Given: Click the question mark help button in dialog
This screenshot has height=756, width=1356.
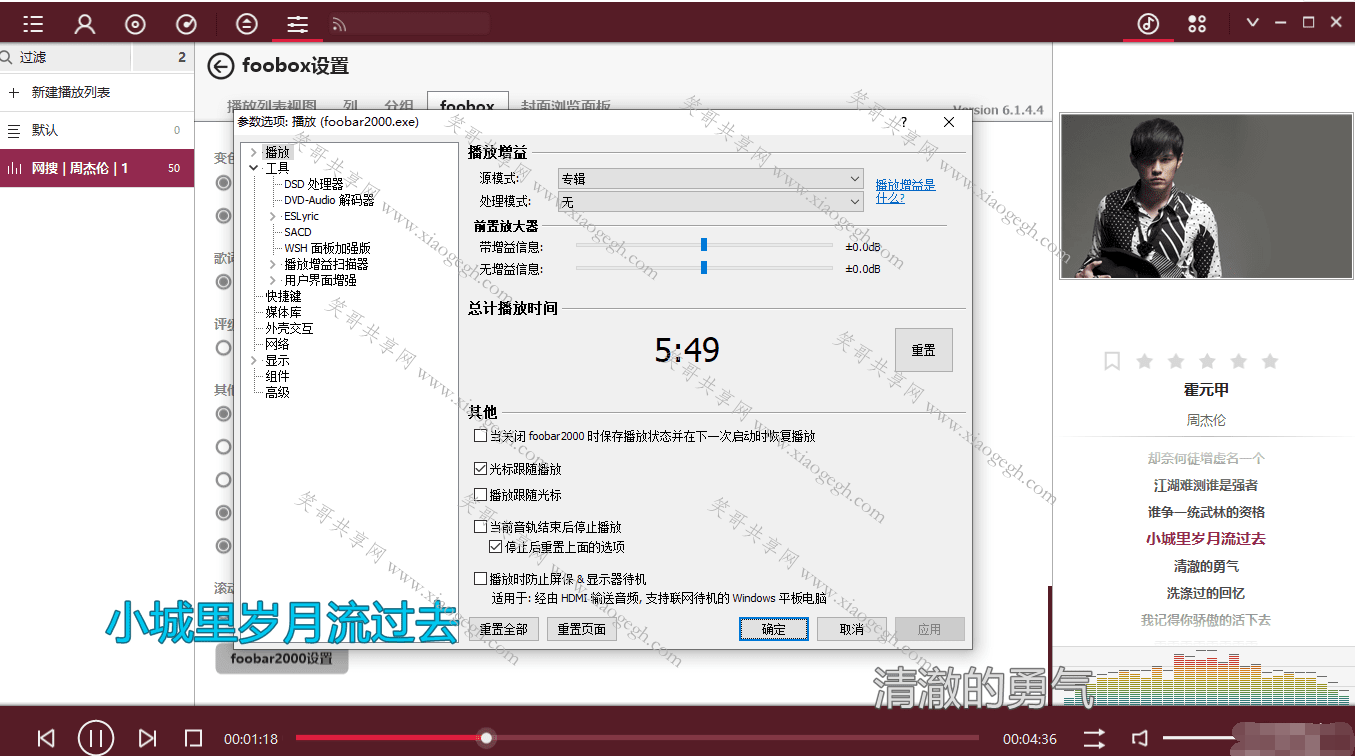Looking at the screenshot, I should (x=904, y=122).
